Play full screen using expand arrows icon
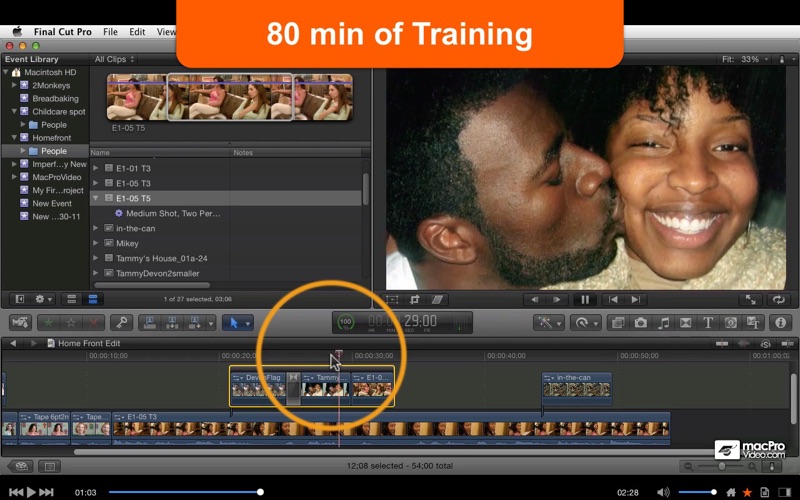This screenshot has height=500, width=800. (x=751, y=299)
